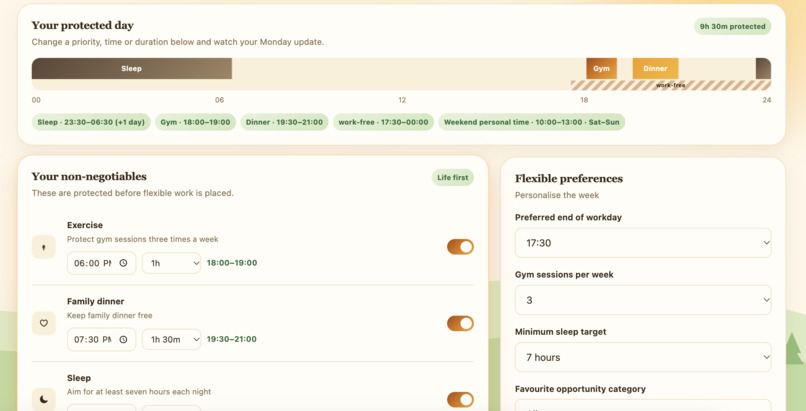
Task: Turn off the Family dinner toggle
Action: click(460, 324)
